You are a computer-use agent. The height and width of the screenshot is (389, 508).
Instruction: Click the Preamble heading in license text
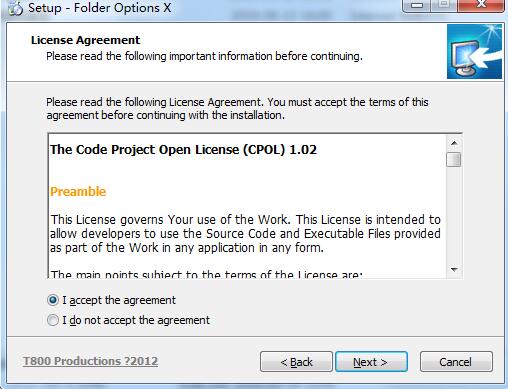(78, 192)
